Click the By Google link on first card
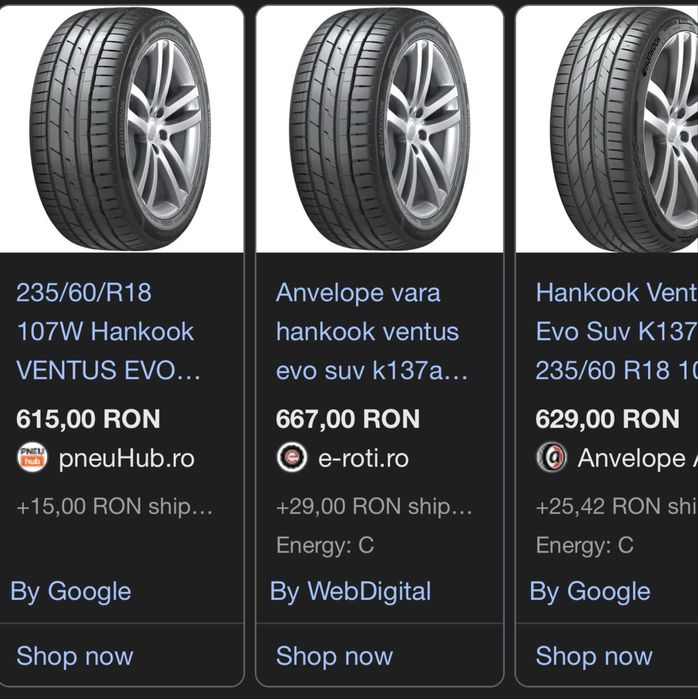 point(71,591)
